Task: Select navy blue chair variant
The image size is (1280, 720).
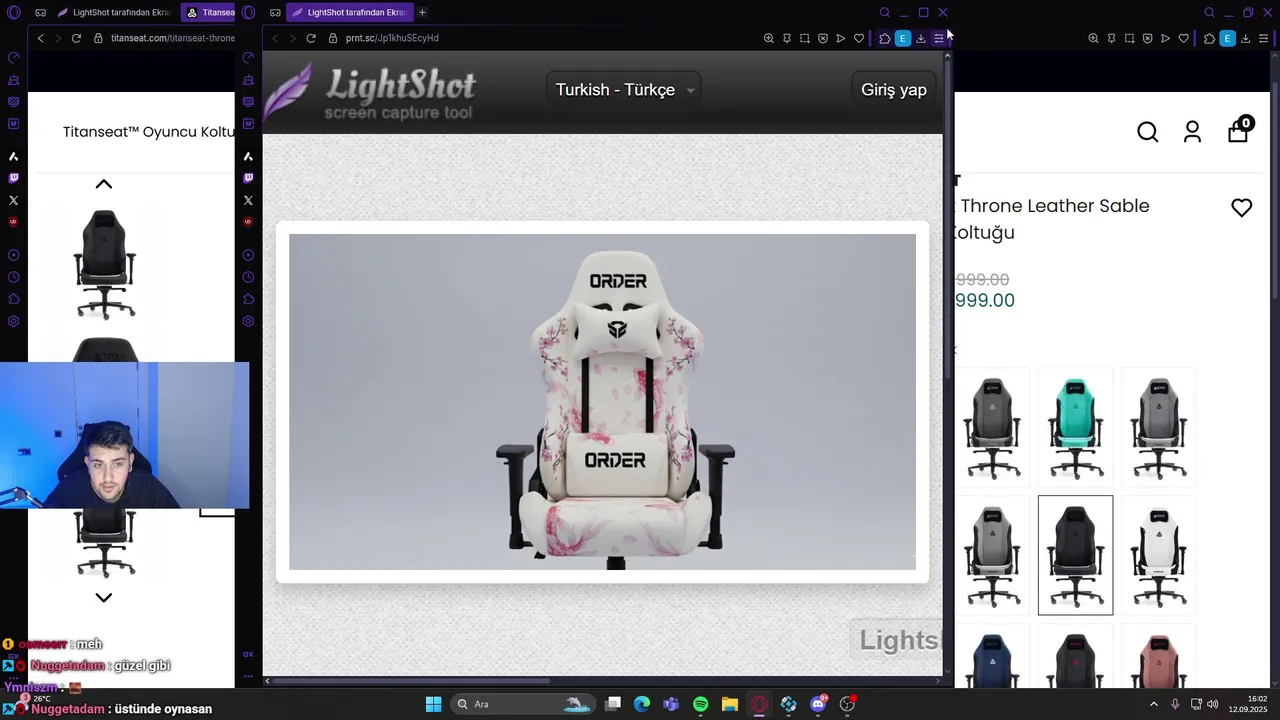Action: (x=992, y=657)
